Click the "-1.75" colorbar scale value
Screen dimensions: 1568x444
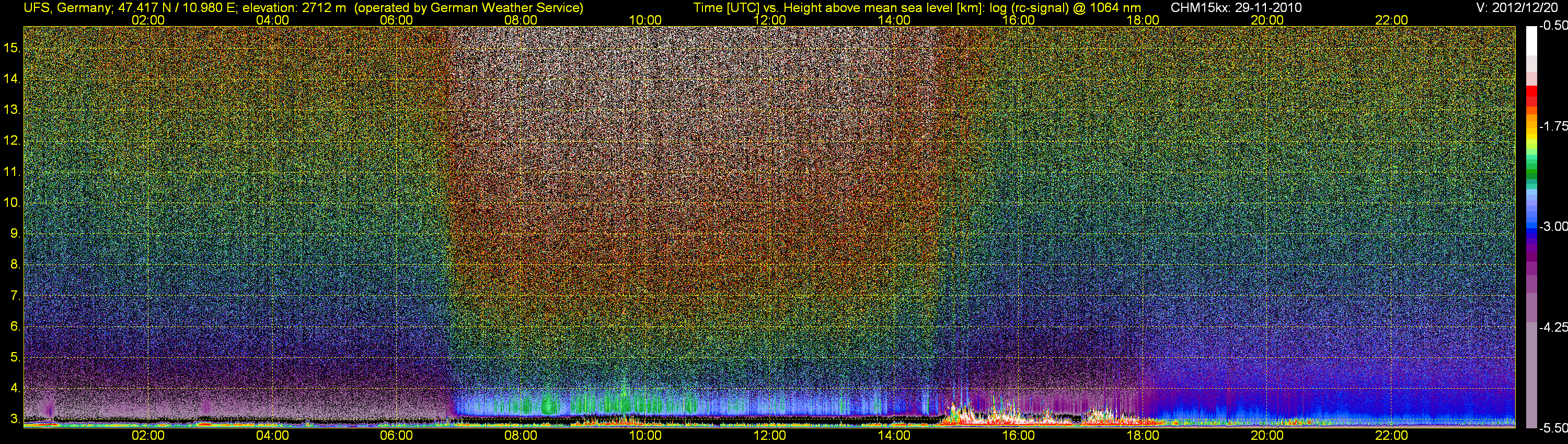[1553, 126]
